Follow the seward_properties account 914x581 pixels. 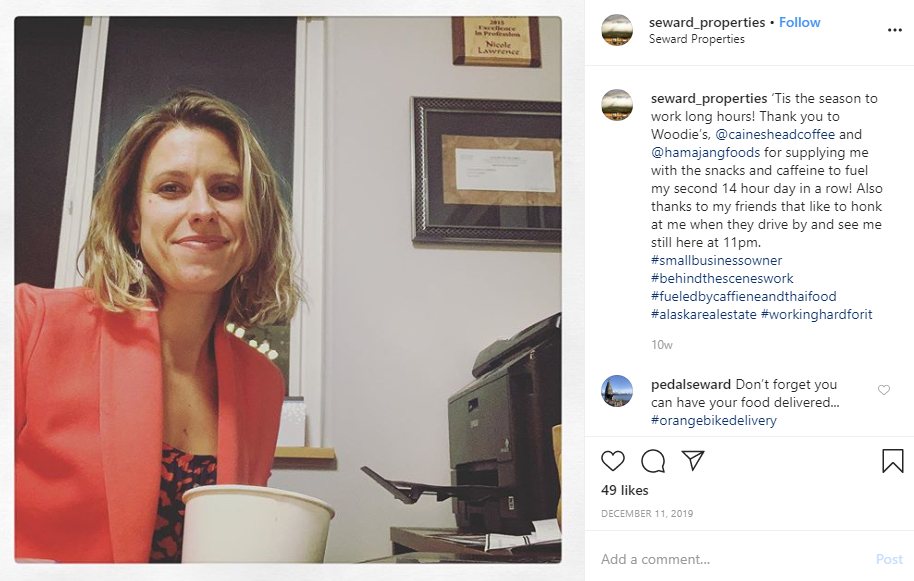click(799, 22)
